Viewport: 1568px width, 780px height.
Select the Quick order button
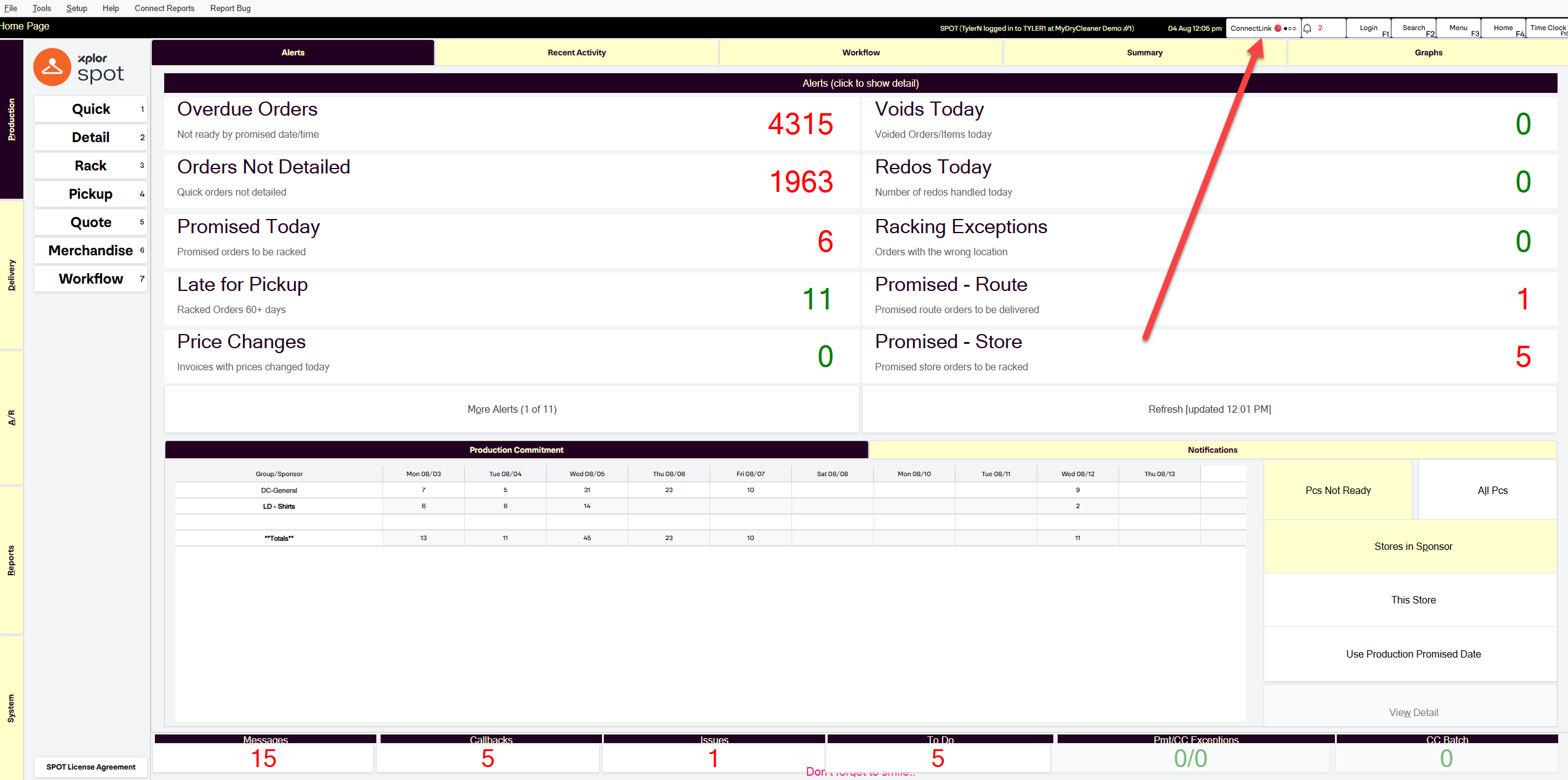(x=90, y=109)
